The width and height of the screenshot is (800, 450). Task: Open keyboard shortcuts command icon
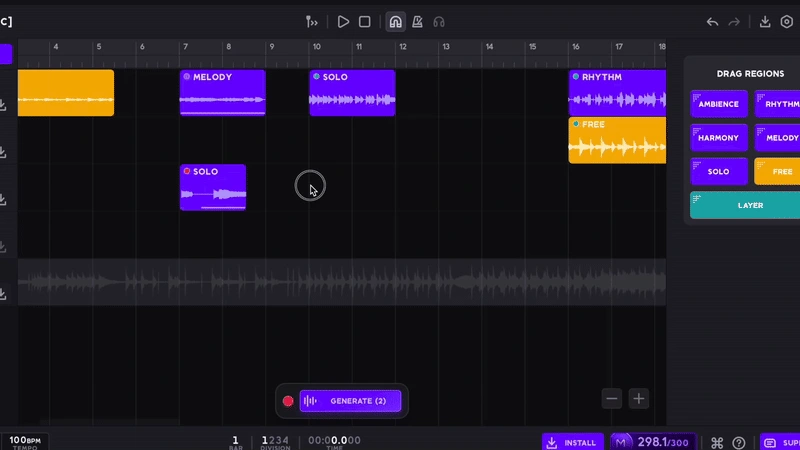click(717, 442)
